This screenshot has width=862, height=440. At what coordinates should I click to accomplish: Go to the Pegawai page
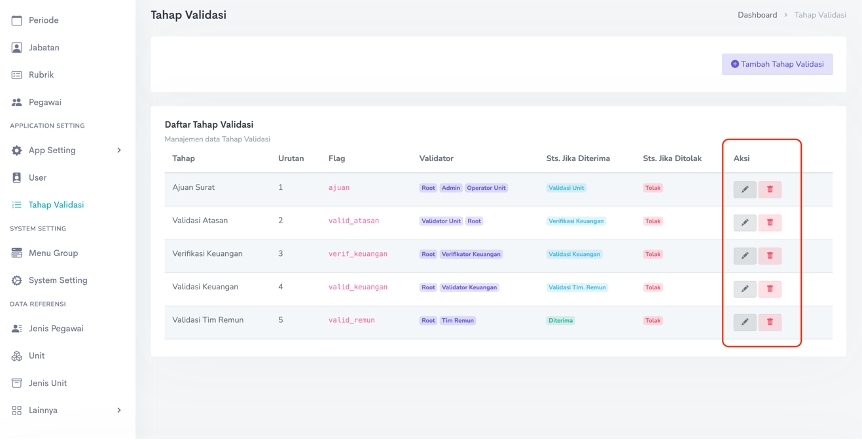point(44,102)
